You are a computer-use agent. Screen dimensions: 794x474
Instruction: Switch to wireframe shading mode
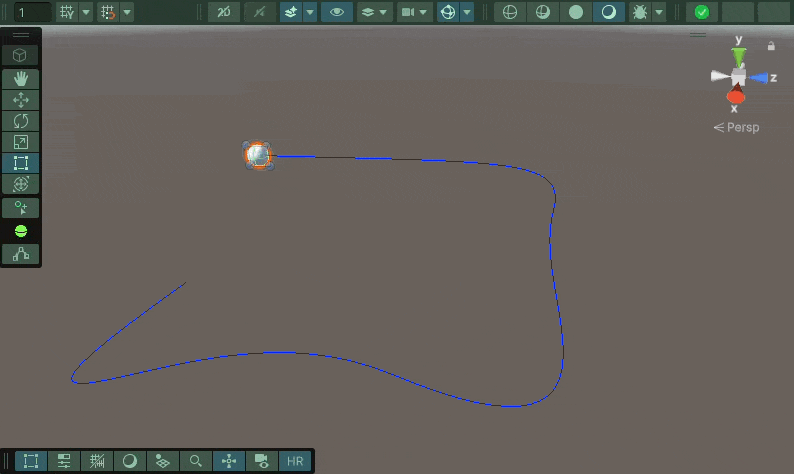[510, 12]
